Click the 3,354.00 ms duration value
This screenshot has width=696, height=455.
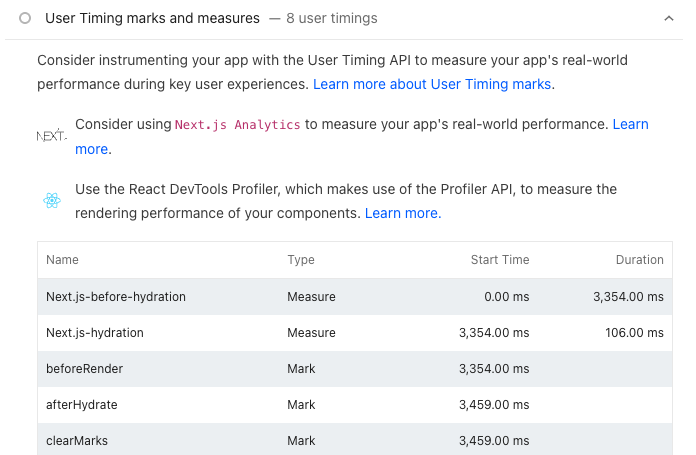(628, 297)
